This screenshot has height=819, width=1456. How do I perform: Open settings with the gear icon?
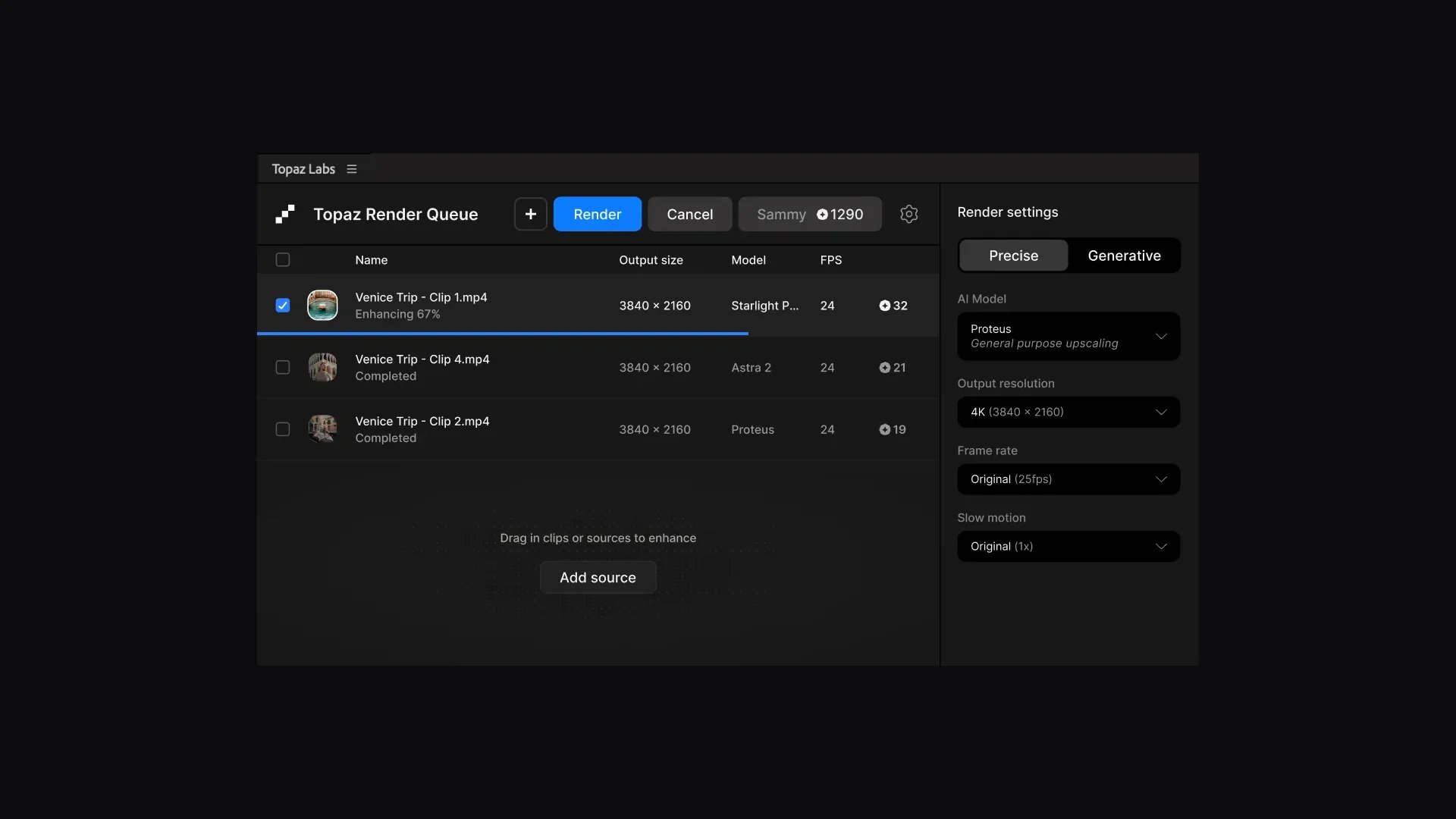908,215
